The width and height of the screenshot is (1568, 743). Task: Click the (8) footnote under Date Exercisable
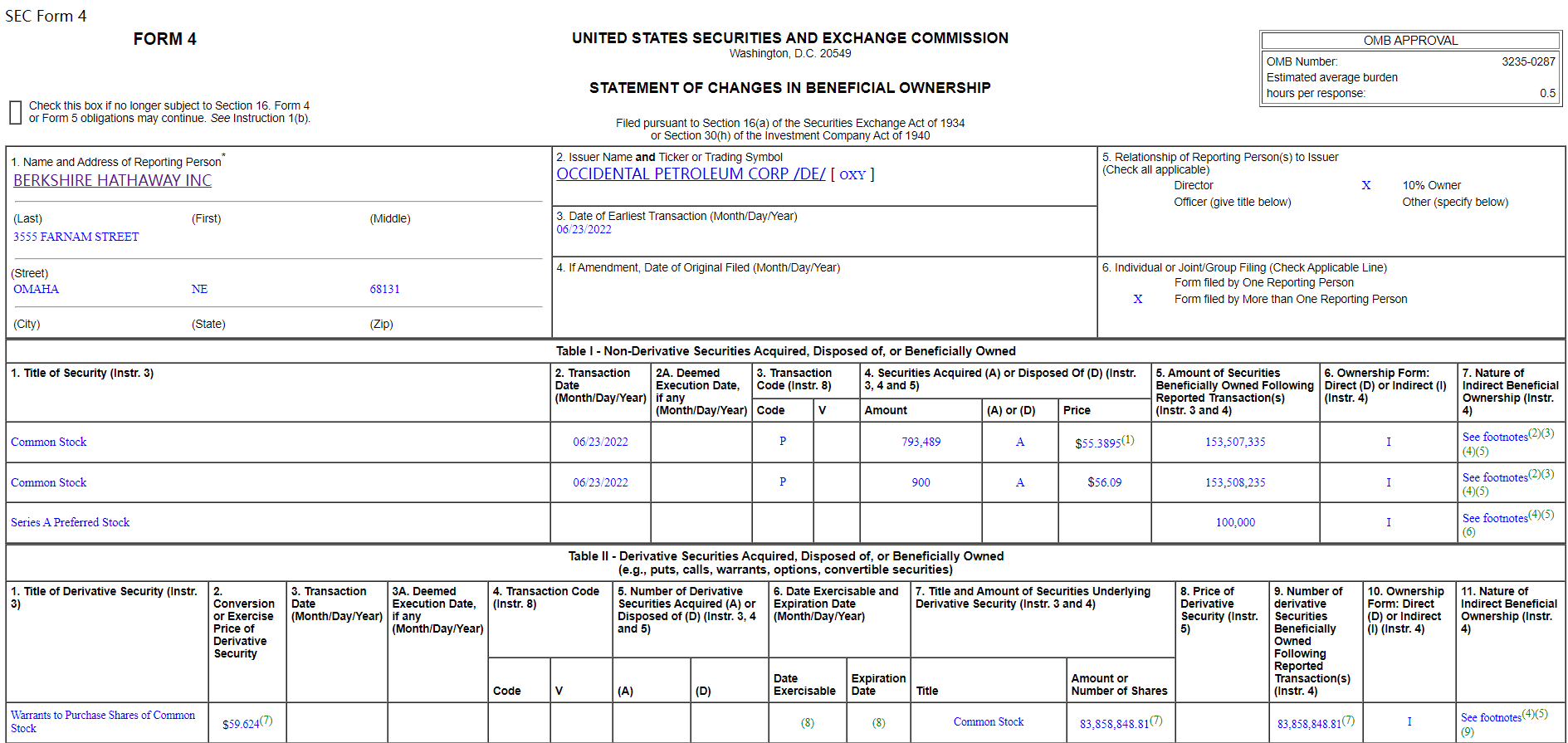pyautogui.click(x=808, y=722)
